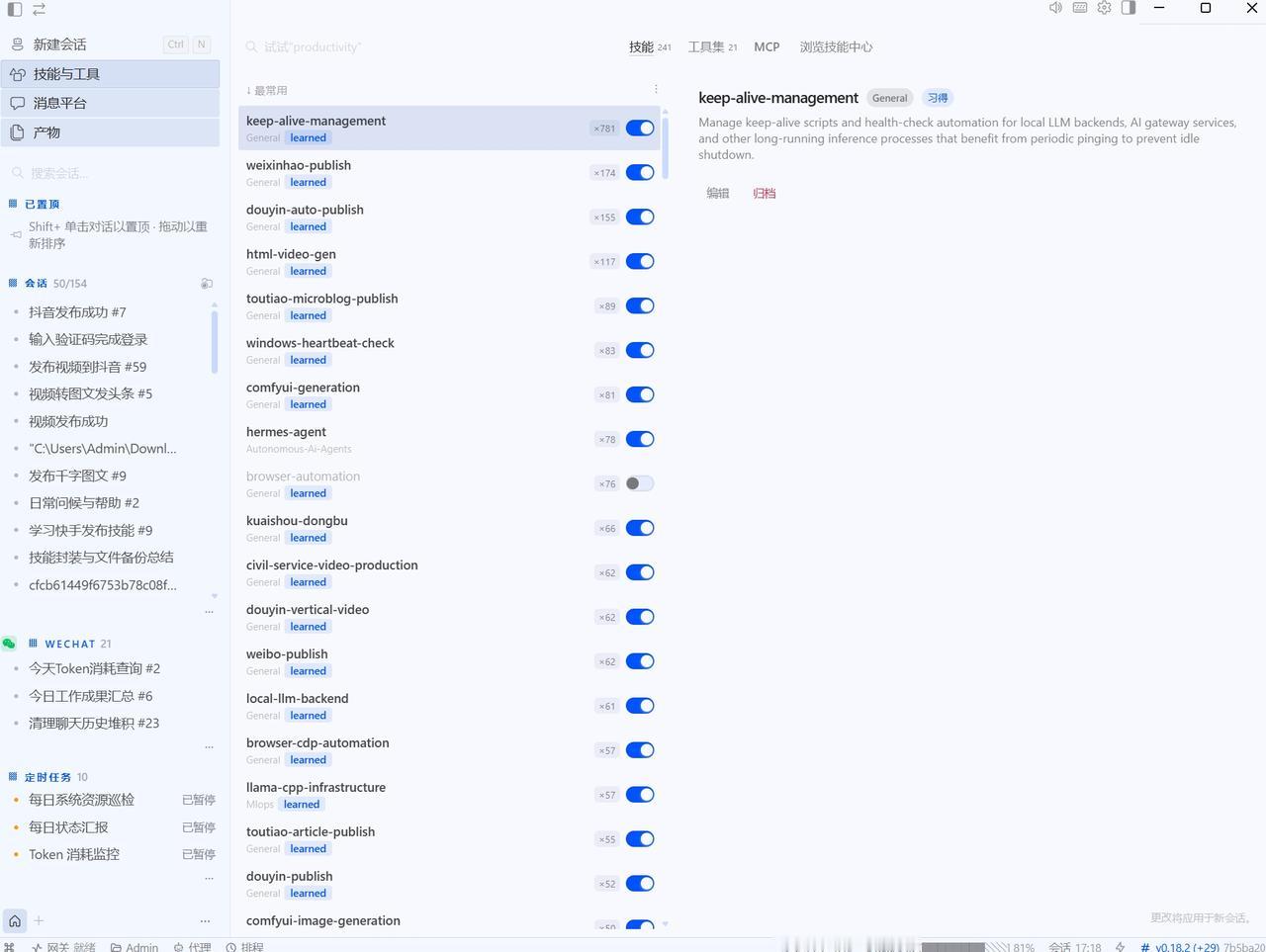This screenshot has width=1266, height=952.
Task: Collapse the WECHAT section header
Action: pyautogui.click(x=69, y=644)
